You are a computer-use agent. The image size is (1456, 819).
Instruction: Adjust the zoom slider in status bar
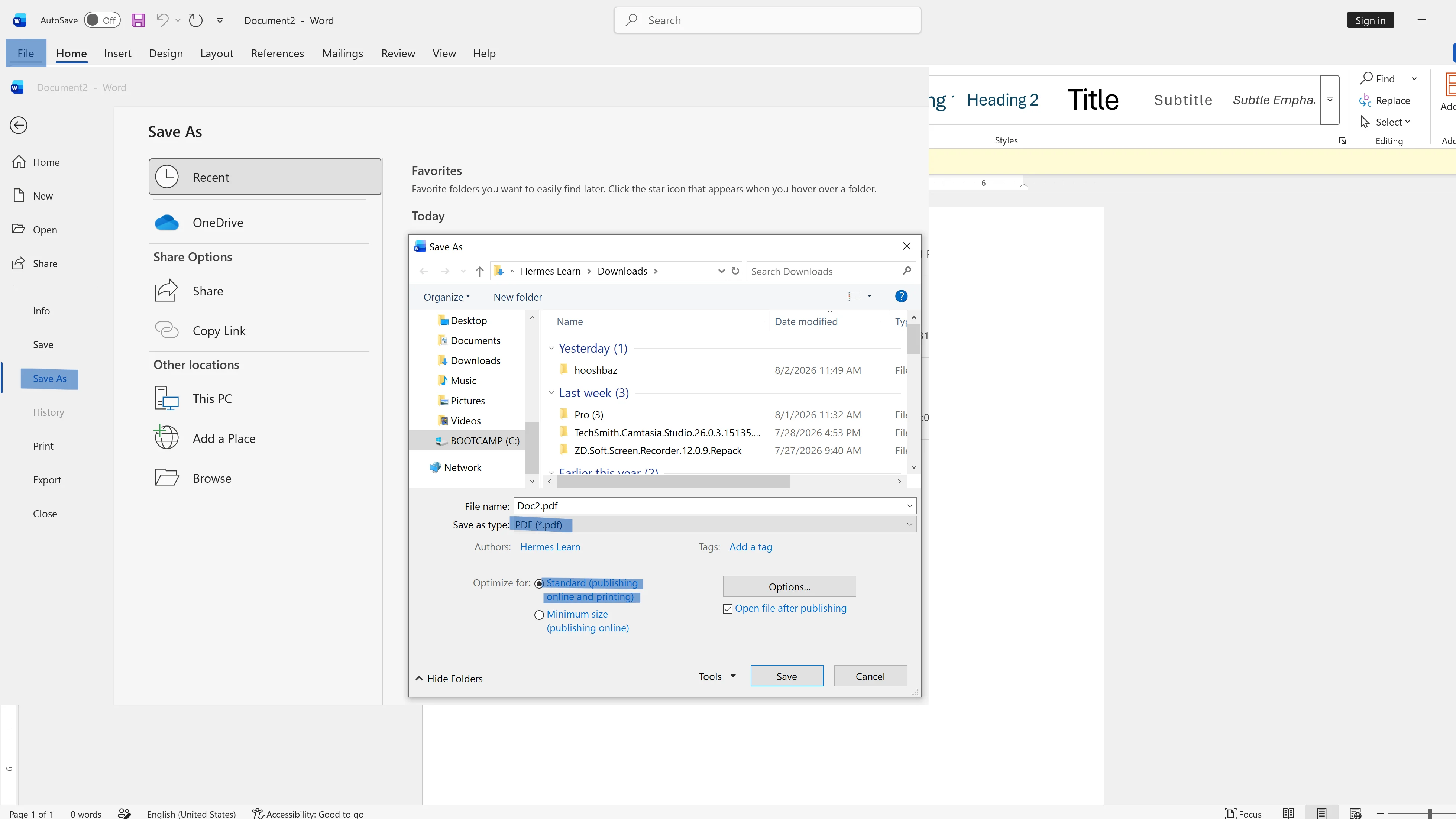point(1430,813)
